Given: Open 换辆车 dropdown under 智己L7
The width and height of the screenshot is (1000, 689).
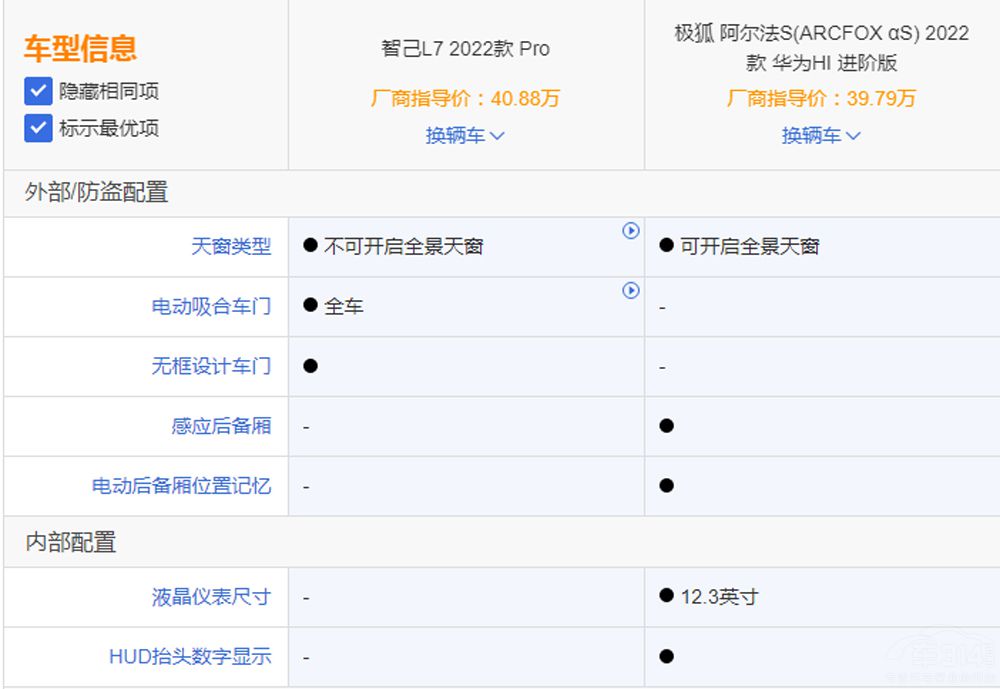Looking at the screenshot, I should [x=465, y=136].
